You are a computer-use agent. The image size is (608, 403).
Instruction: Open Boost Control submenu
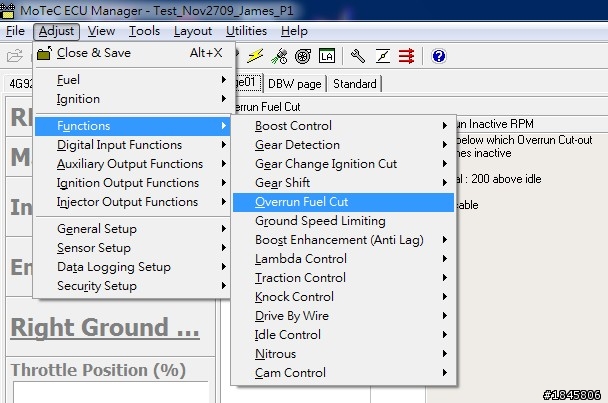coord(343,126)
